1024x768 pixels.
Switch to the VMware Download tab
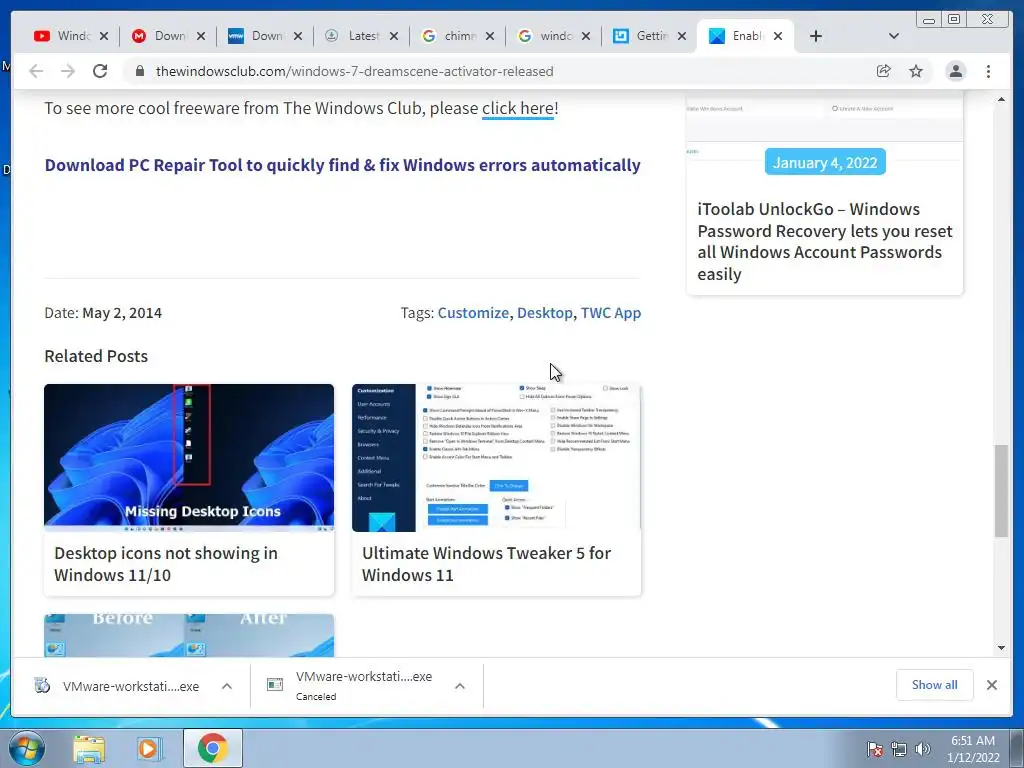256,36
